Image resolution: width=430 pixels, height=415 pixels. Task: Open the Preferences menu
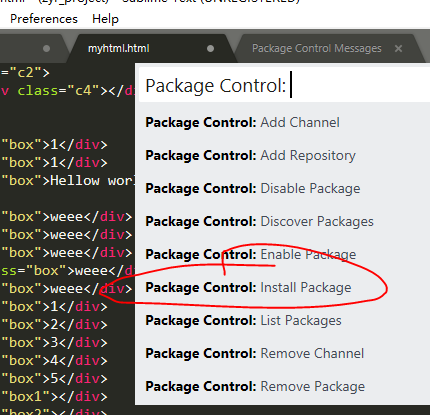[44, 19]
